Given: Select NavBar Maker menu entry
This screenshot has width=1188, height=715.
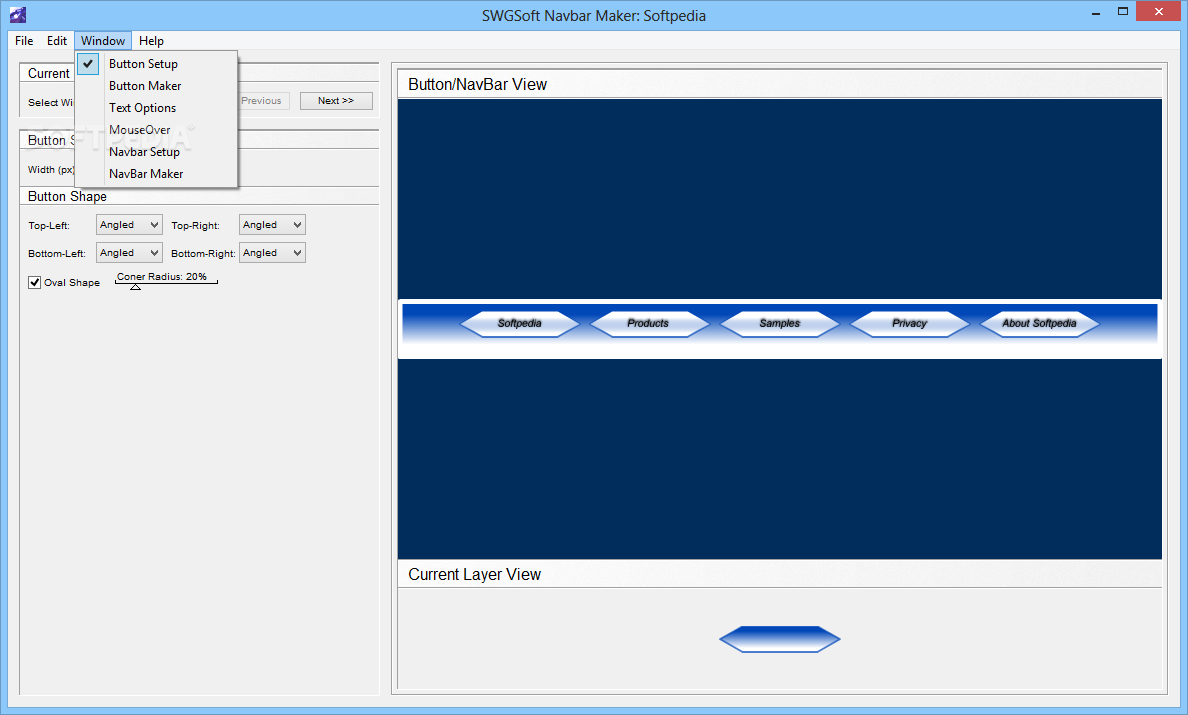Looking at the screenshot, I should 157,173.
